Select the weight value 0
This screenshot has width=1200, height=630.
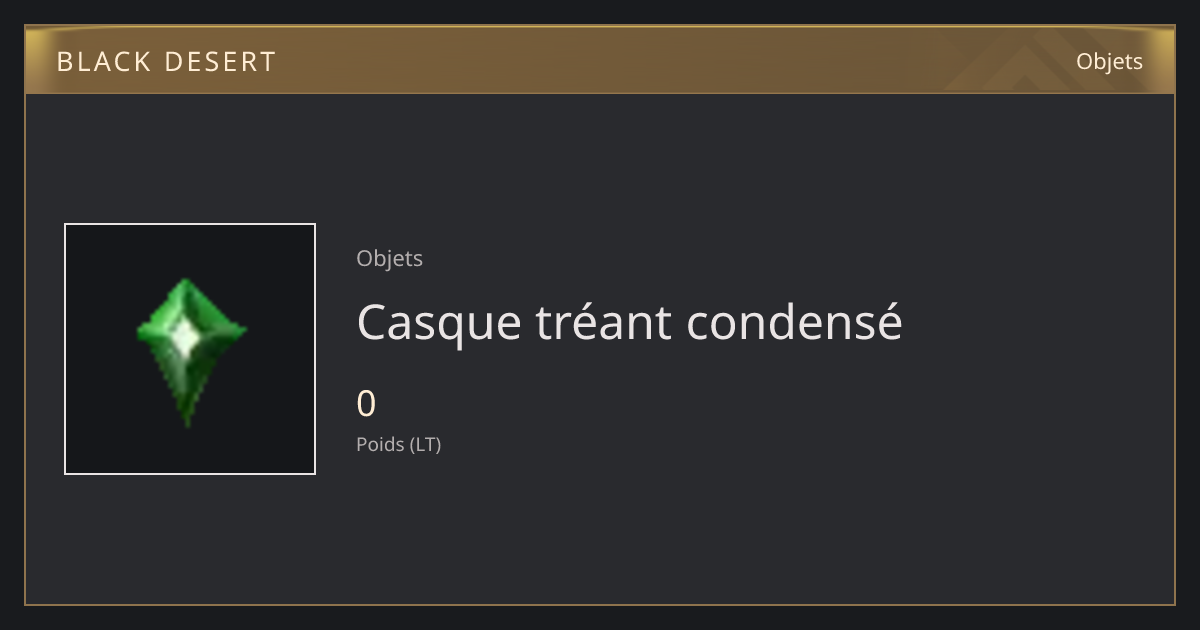(x=366, y=404)
